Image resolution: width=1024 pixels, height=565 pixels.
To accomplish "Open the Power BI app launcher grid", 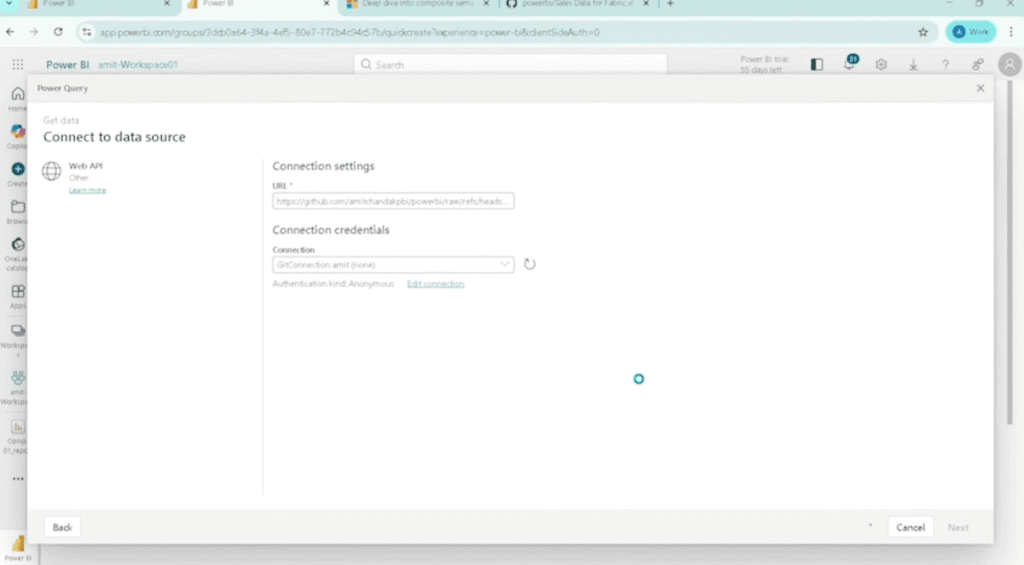I will [x=18, y=64].
